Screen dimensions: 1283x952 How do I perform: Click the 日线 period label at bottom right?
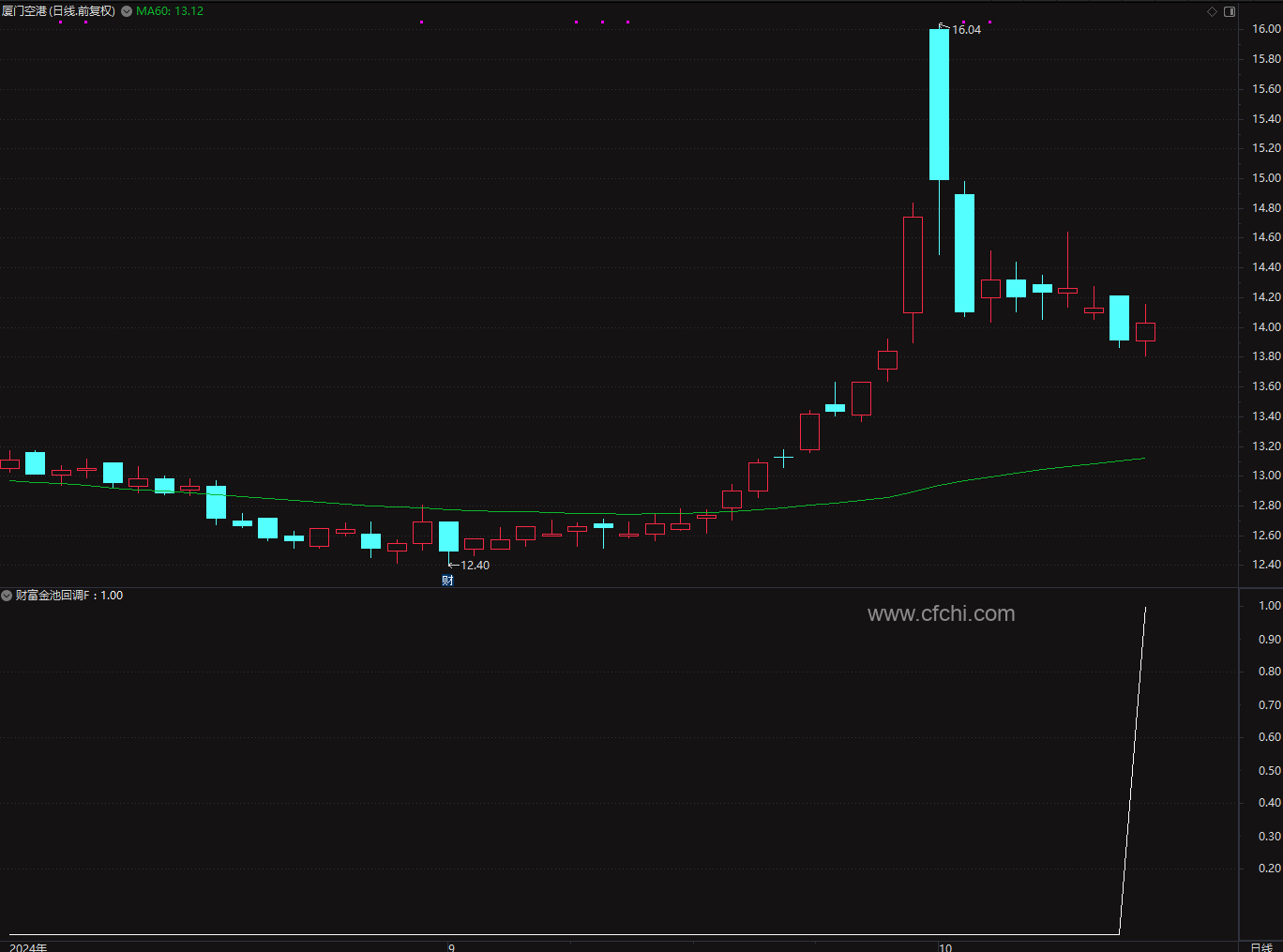1261,947
